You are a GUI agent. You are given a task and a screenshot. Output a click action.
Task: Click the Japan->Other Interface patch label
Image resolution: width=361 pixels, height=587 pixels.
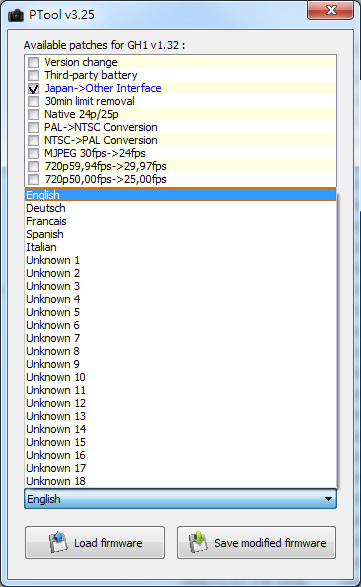point(103,88)
